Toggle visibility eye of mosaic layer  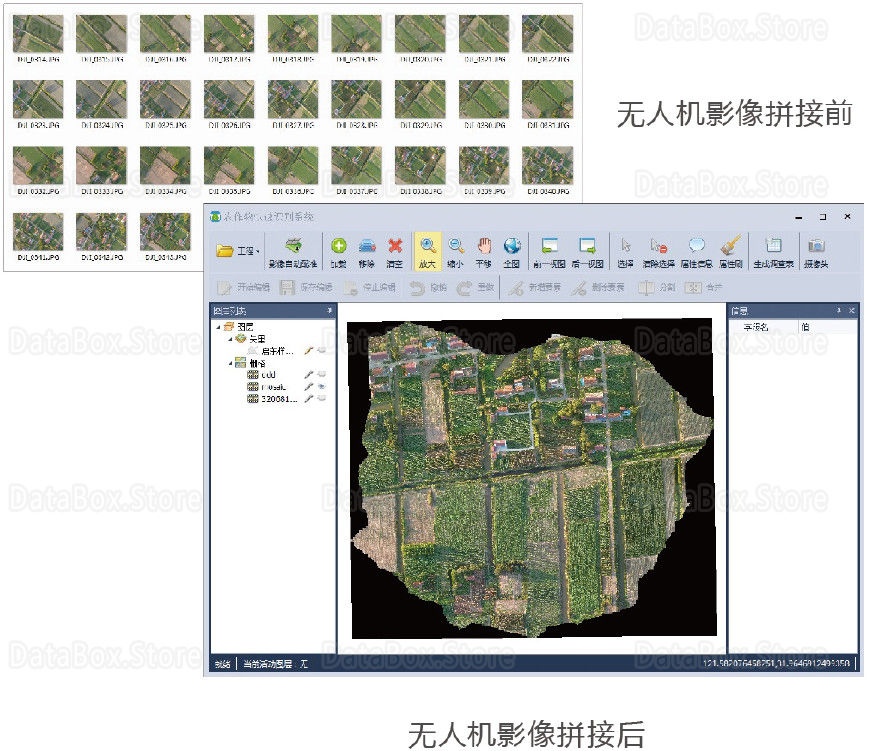pos(321,387)
